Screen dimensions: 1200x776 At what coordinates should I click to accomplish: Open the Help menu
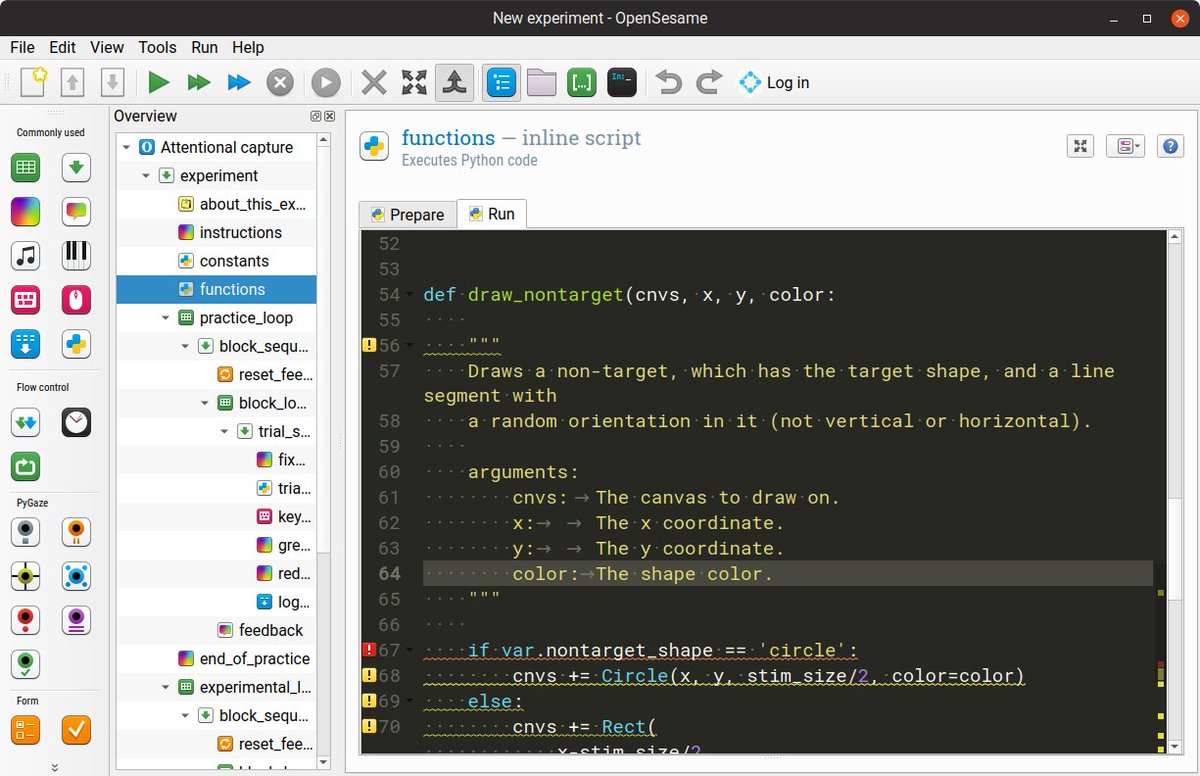(x=248, y=47)
